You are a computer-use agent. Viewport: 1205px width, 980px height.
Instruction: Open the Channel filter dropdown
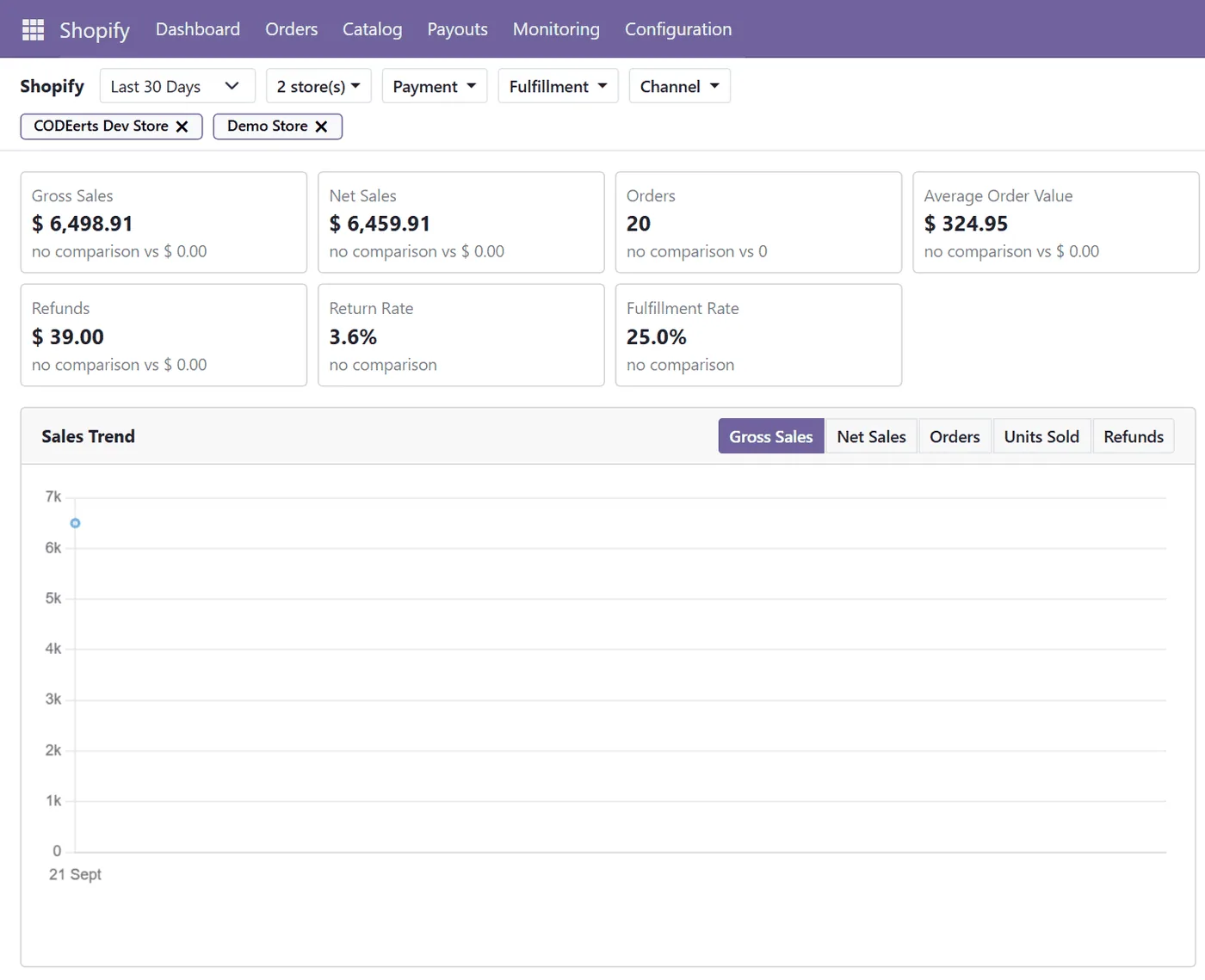coord(680,86)
